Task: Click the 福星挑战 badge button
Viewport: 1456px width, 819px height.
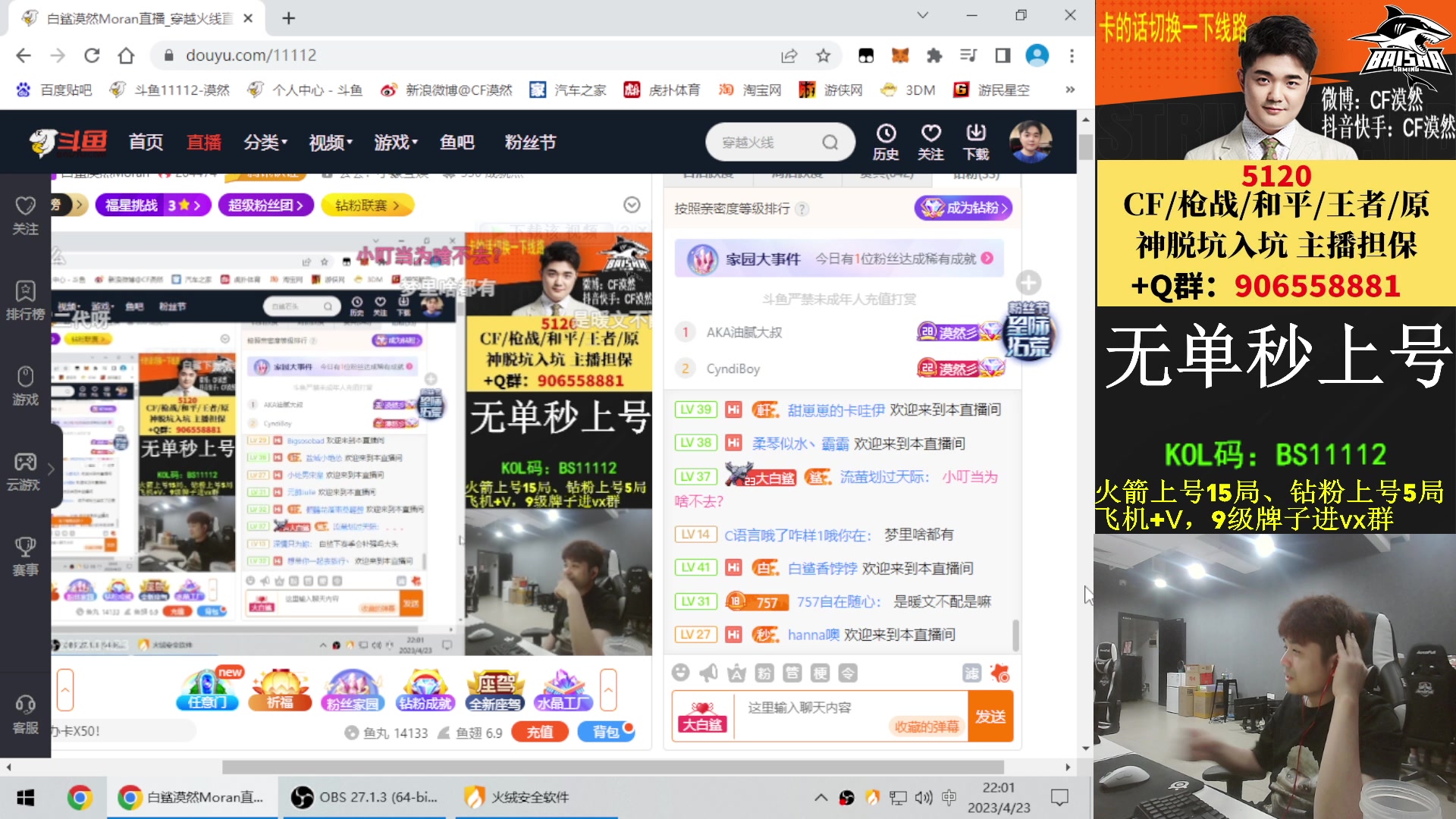Action: pyautogui.click(x=153, y=205)
